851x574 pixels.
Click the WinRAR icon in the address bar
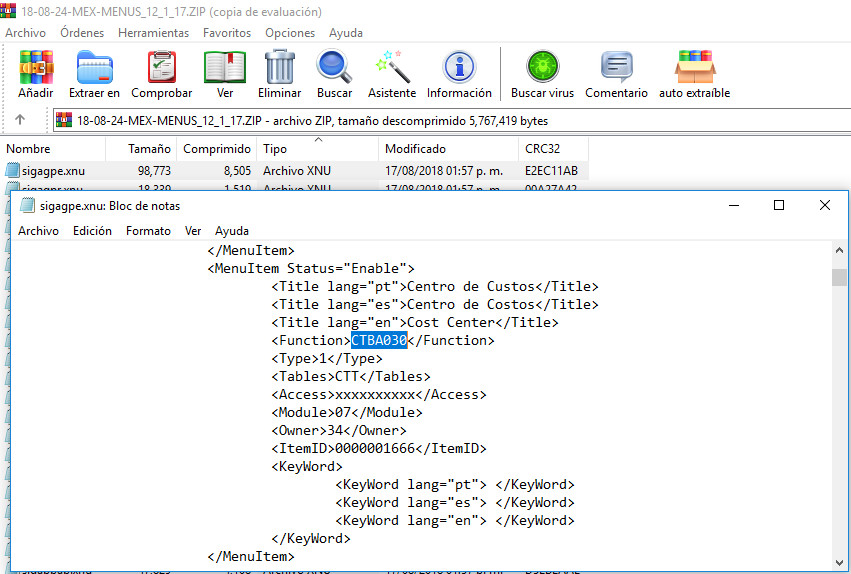[x=64, y=120]
